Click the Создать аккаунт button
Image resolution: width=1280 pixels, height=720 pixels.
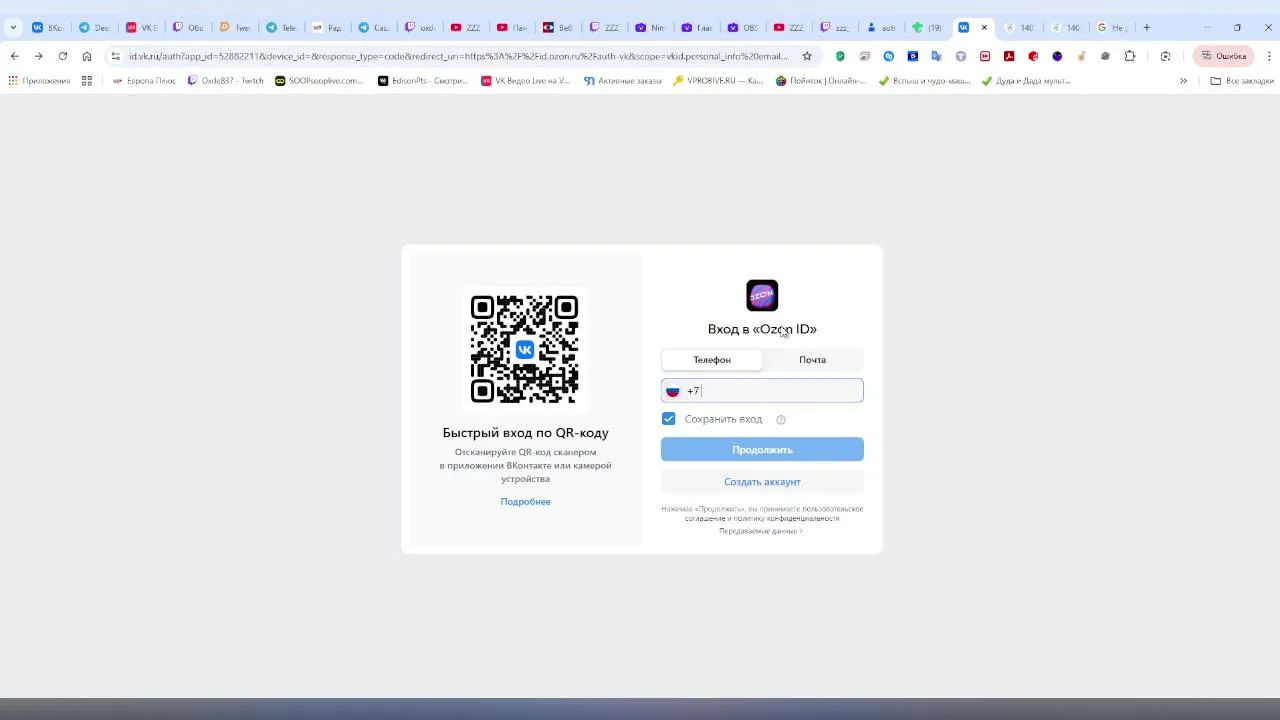point(762,482)
